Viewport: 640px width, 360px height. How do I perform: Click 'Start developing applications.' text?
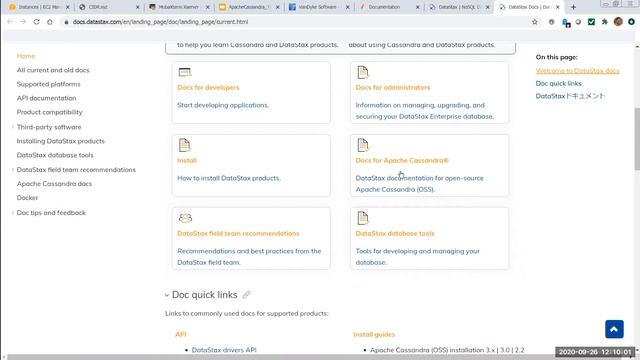point(223,105)
